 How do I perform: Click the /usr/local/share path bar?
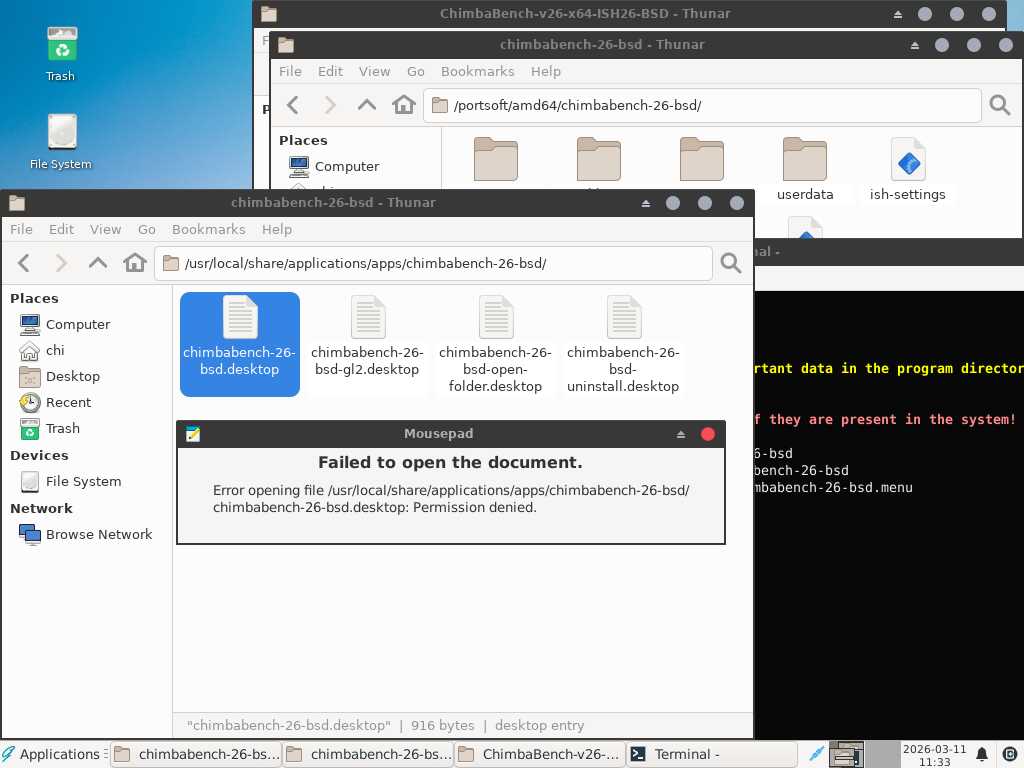point(433,263)
